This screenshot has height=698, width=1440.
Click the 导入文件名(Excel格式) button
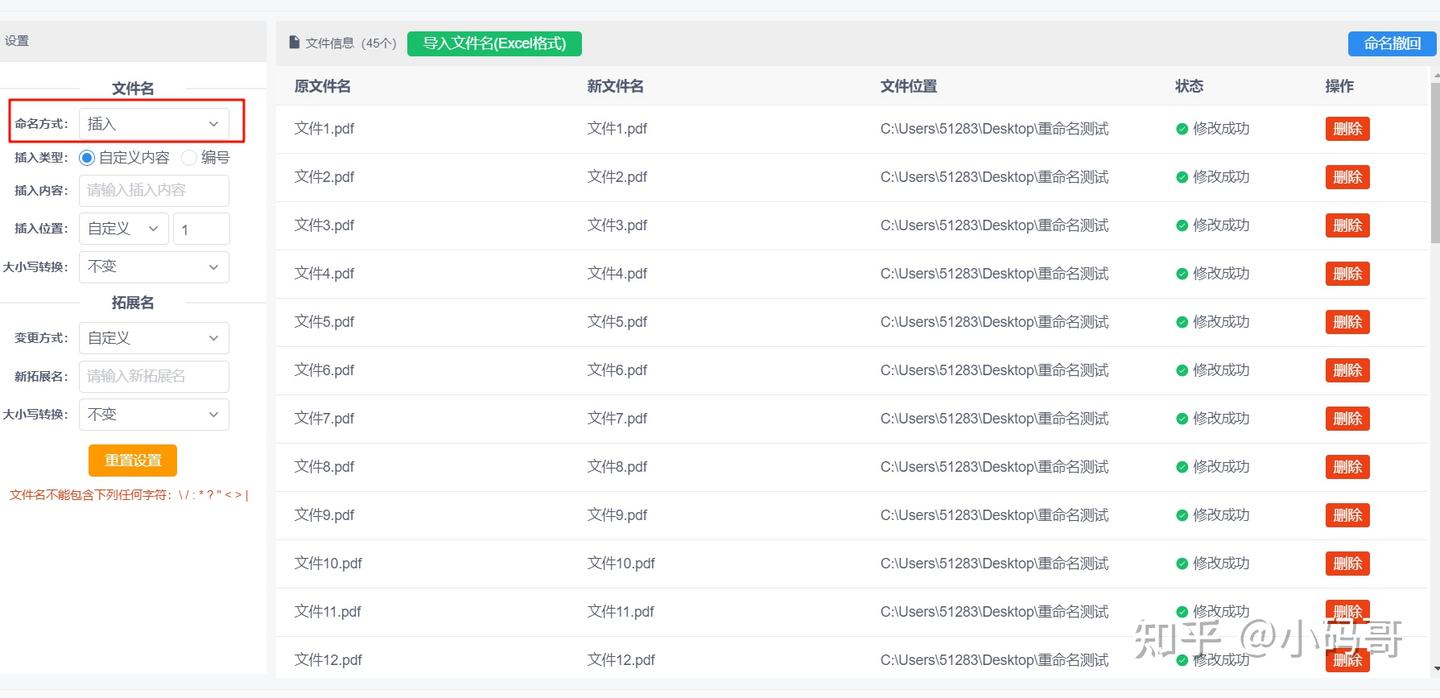pos(494,44)
